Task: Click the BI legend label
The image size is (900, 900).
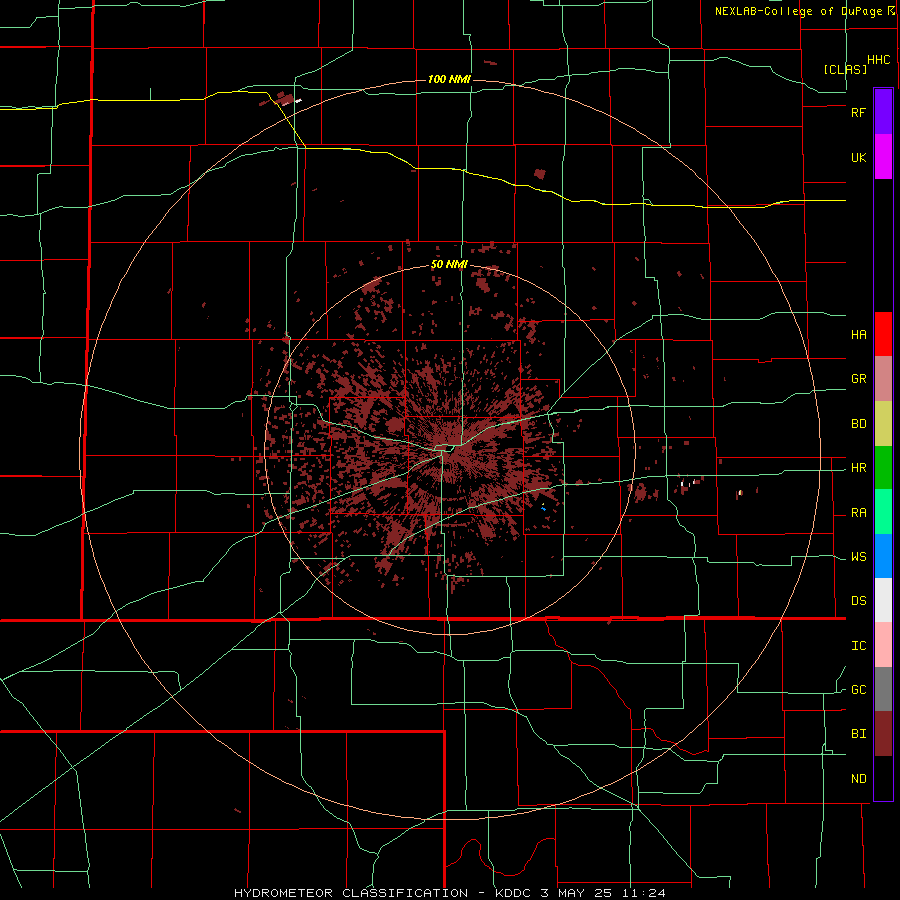Action: pos(858,734)
